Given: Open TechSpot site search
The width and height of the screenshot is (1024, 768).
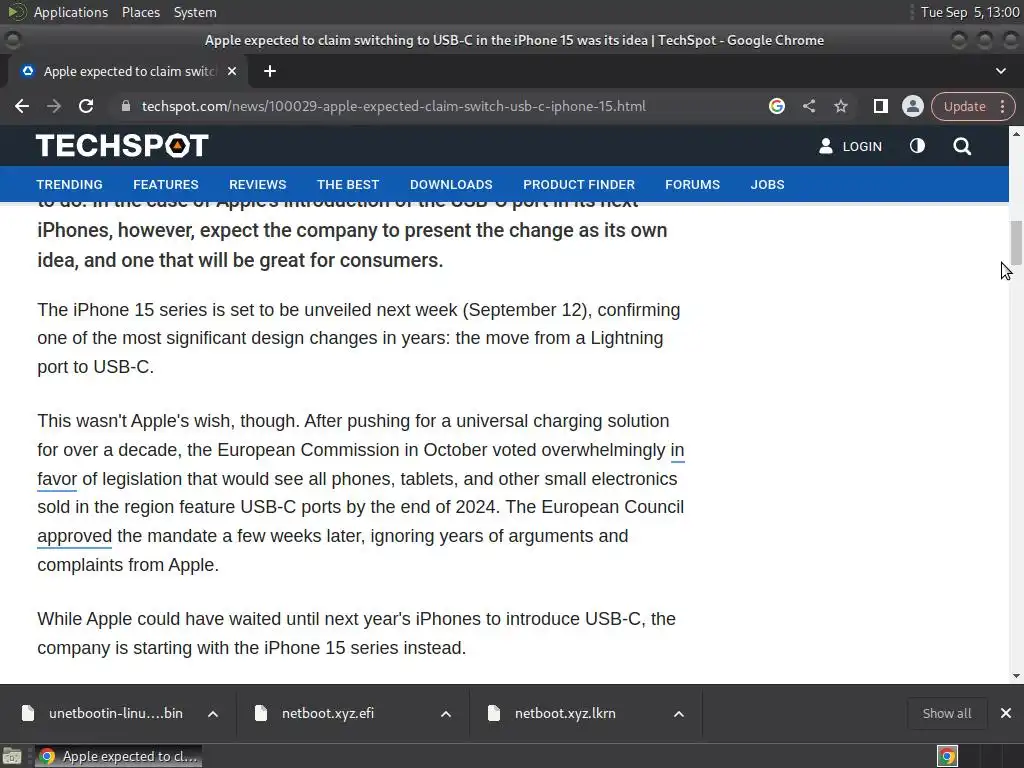Looking at the screenshot, I should 961,146.
